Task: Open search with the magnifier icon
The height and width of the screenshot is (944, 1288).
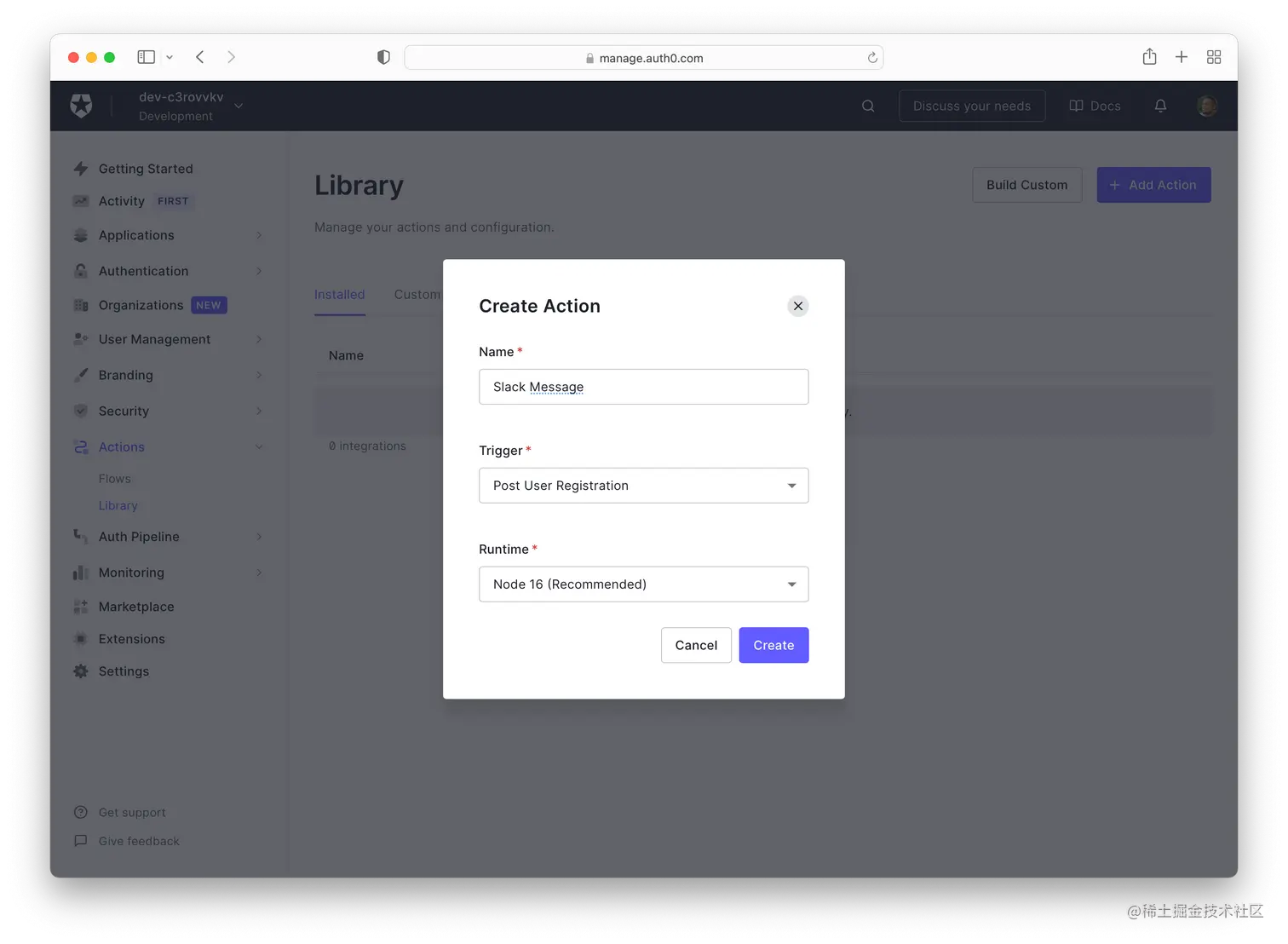Action: point(867,105)
